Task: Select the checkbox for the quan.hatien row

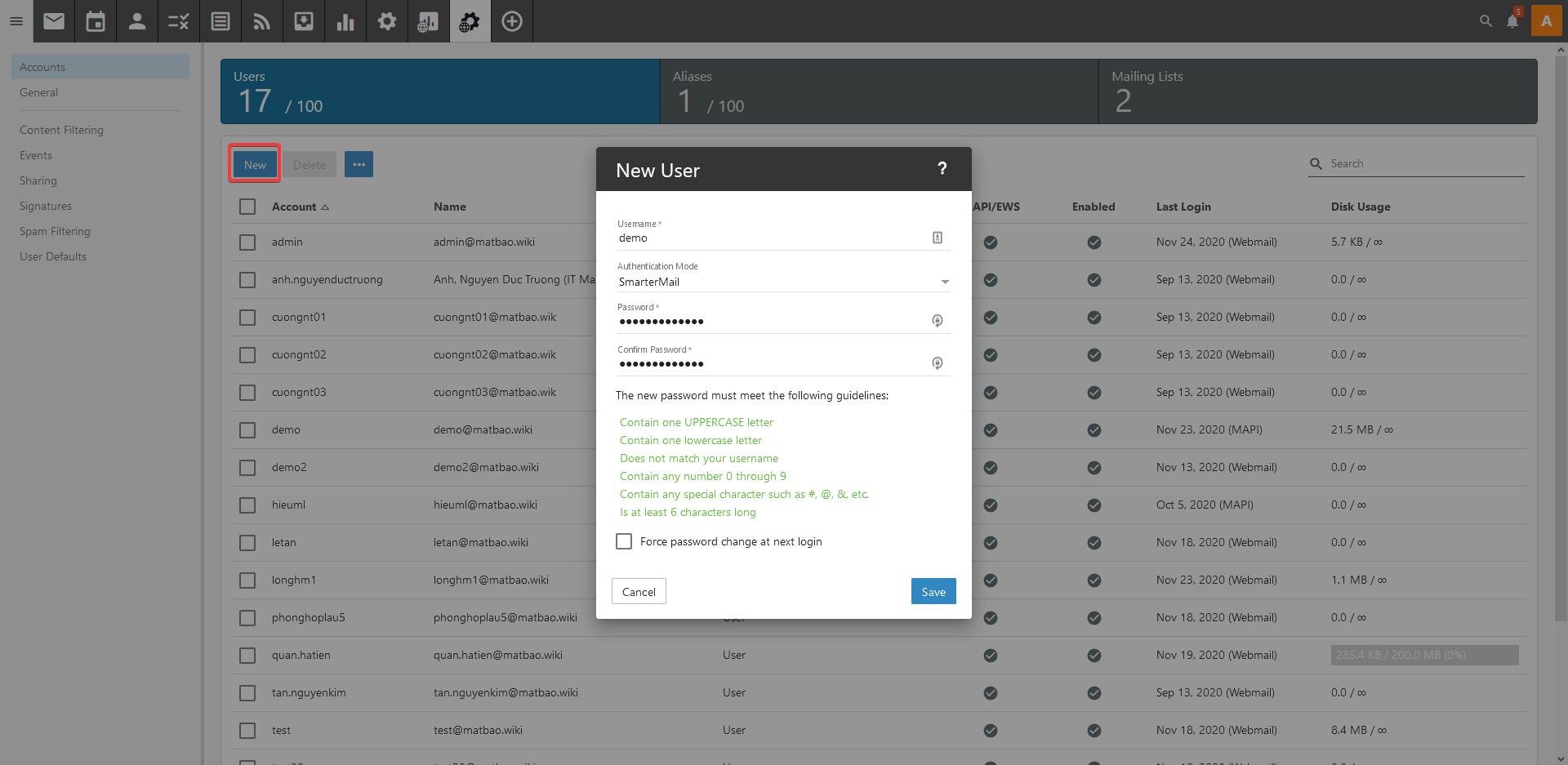Action: tap(247, 656)
